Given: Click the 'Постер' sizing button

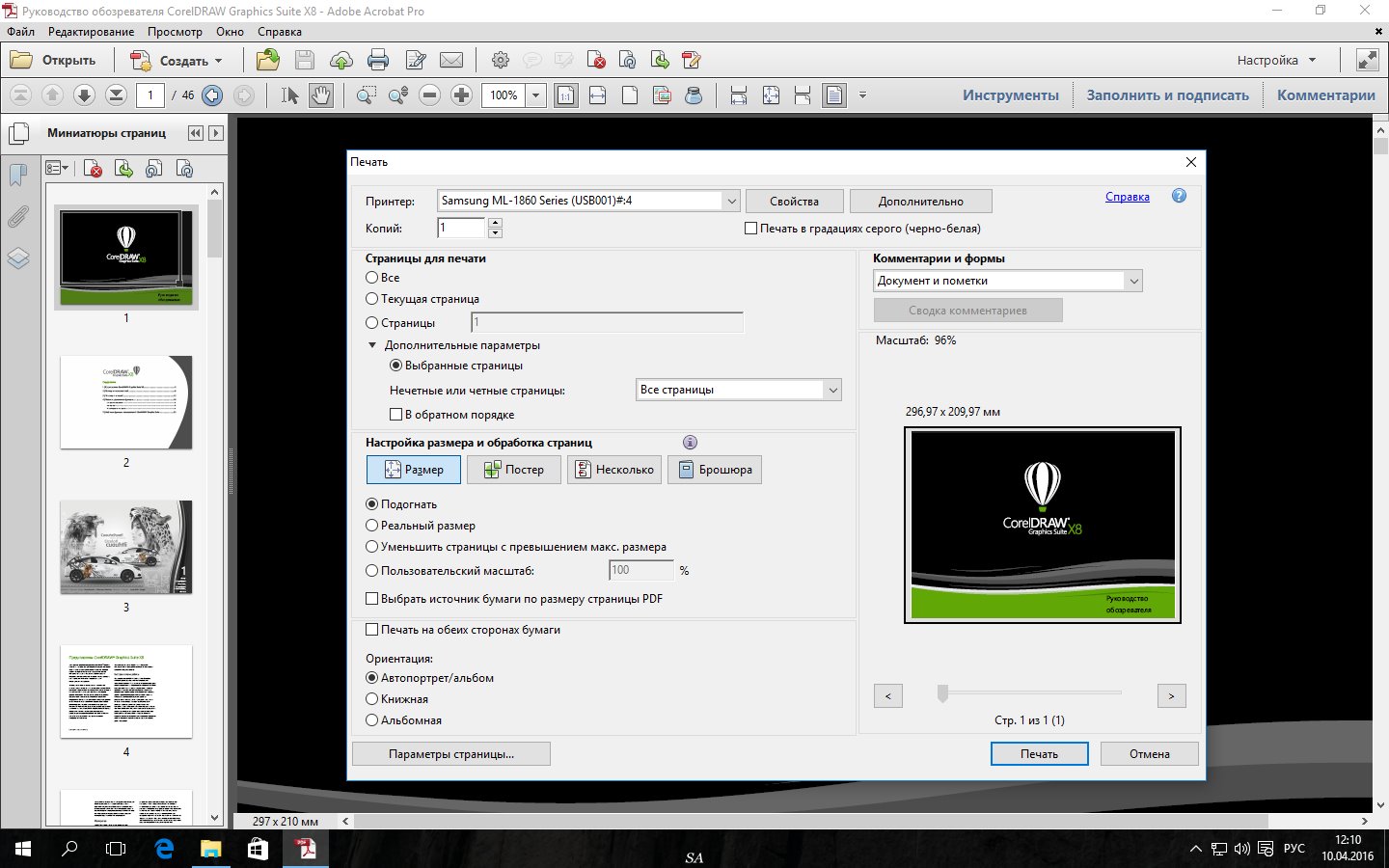Looking at the screenshot, I should (x=513, y=470).
